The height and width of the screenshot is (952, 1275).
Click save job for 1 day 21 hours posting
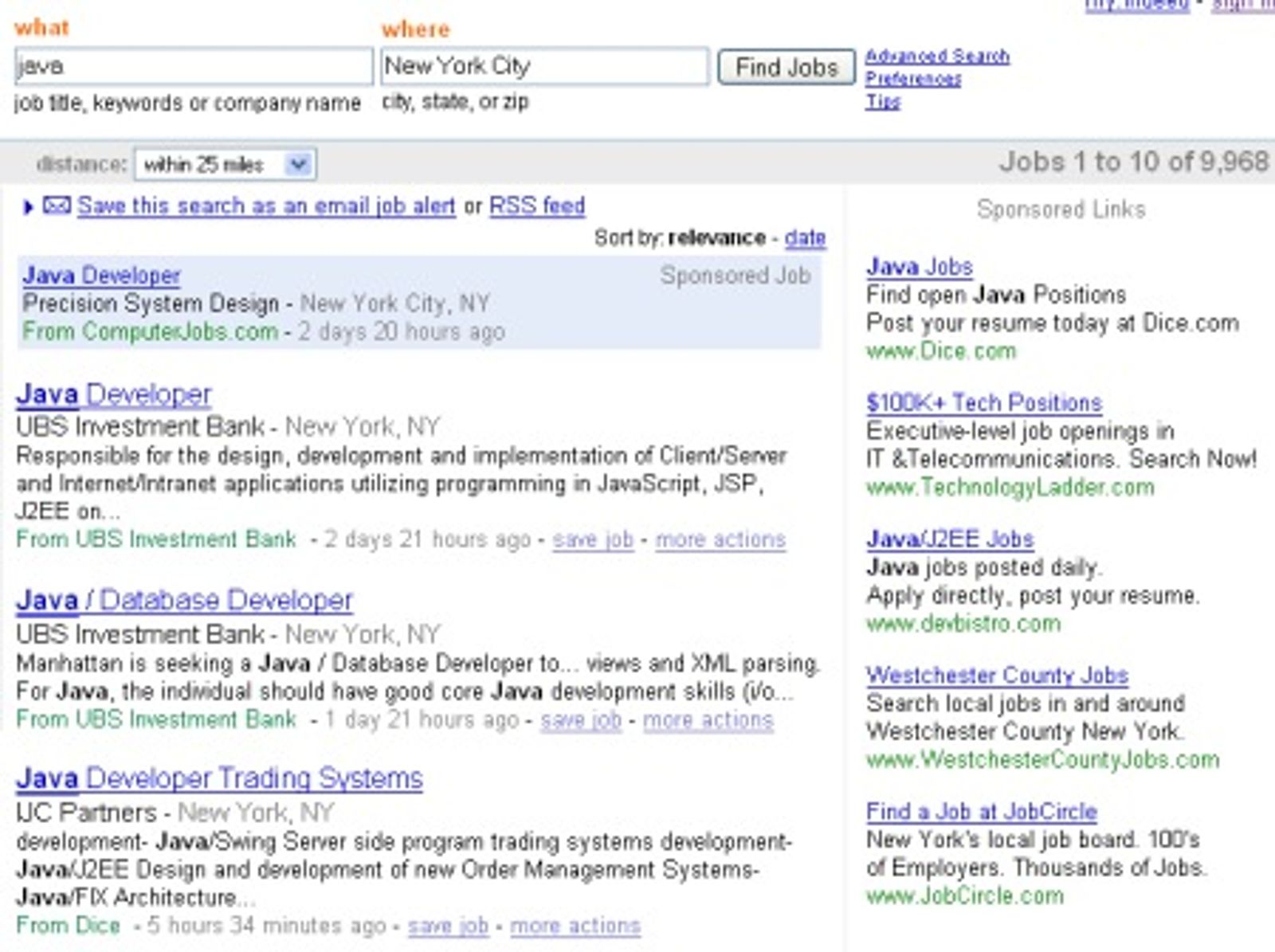[581, 719]
